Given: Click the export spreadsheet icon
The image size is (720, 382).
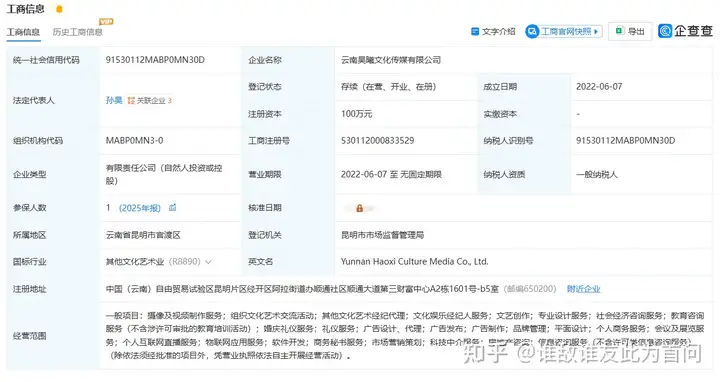Looking at the screenshot, I should (x=619, y=31).
